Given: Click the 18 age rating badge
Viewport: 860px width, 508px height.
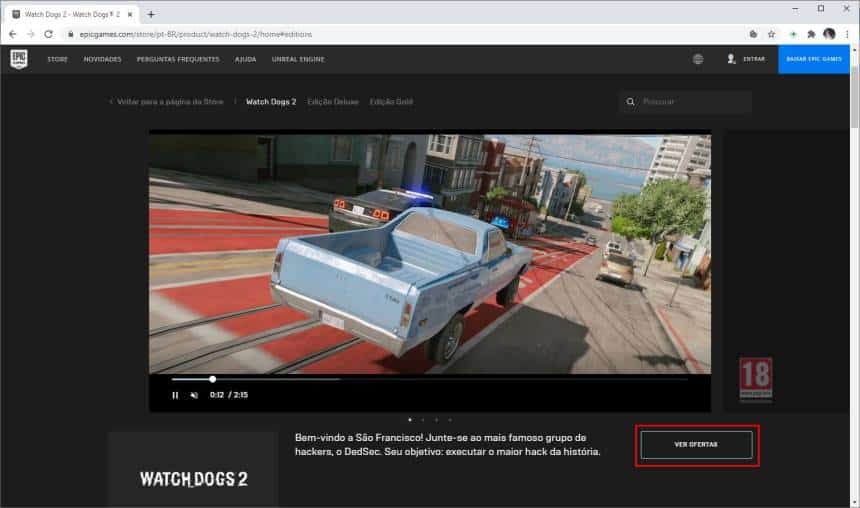Looking at the screenshot, I should [756, 379].
